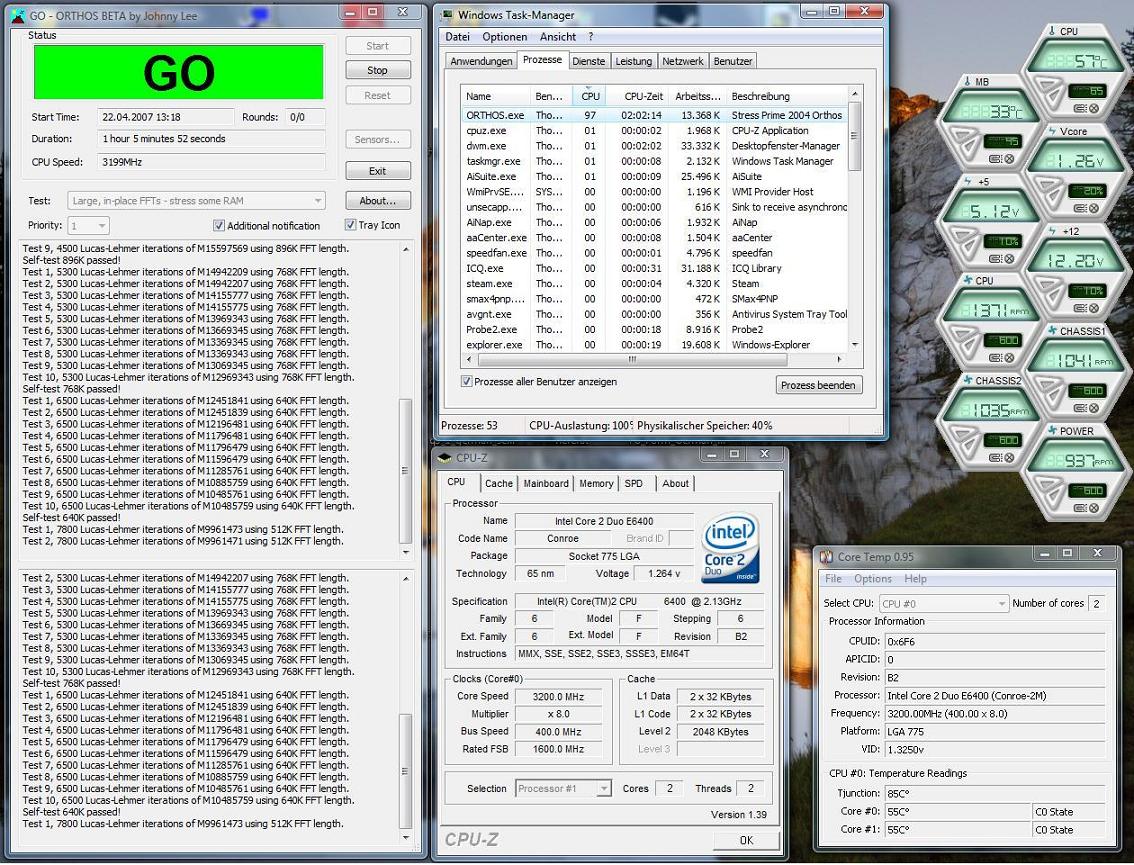
Task: Click the fan icon on the CHASSIS2 gauge
Action: pyautogui.click(x=968, y=380)
